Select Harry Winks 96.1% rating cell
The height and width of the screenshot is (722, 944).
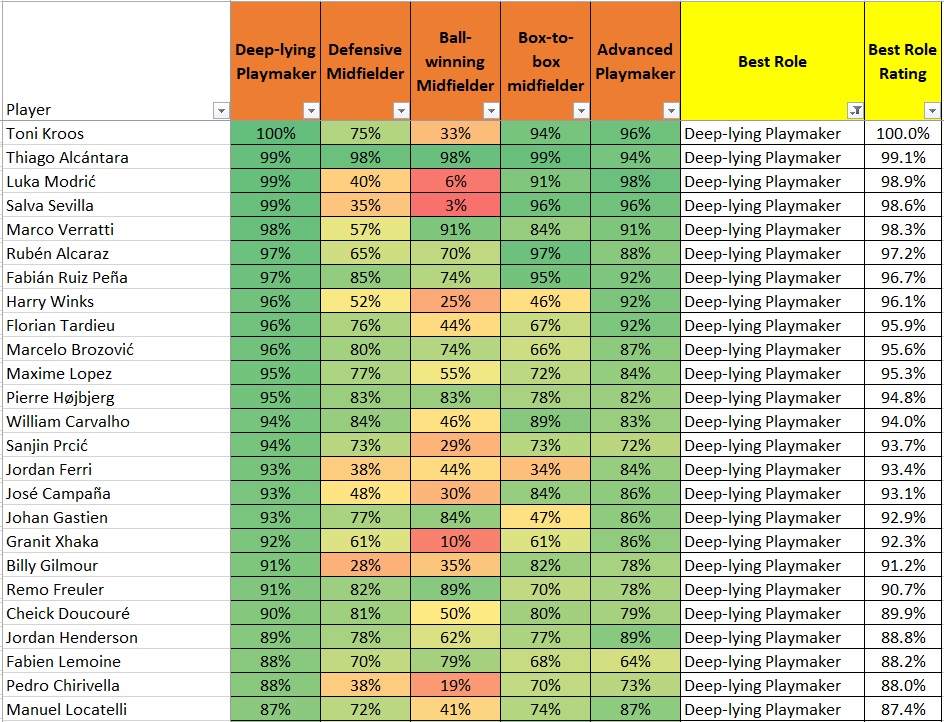[x=903, y=301]
